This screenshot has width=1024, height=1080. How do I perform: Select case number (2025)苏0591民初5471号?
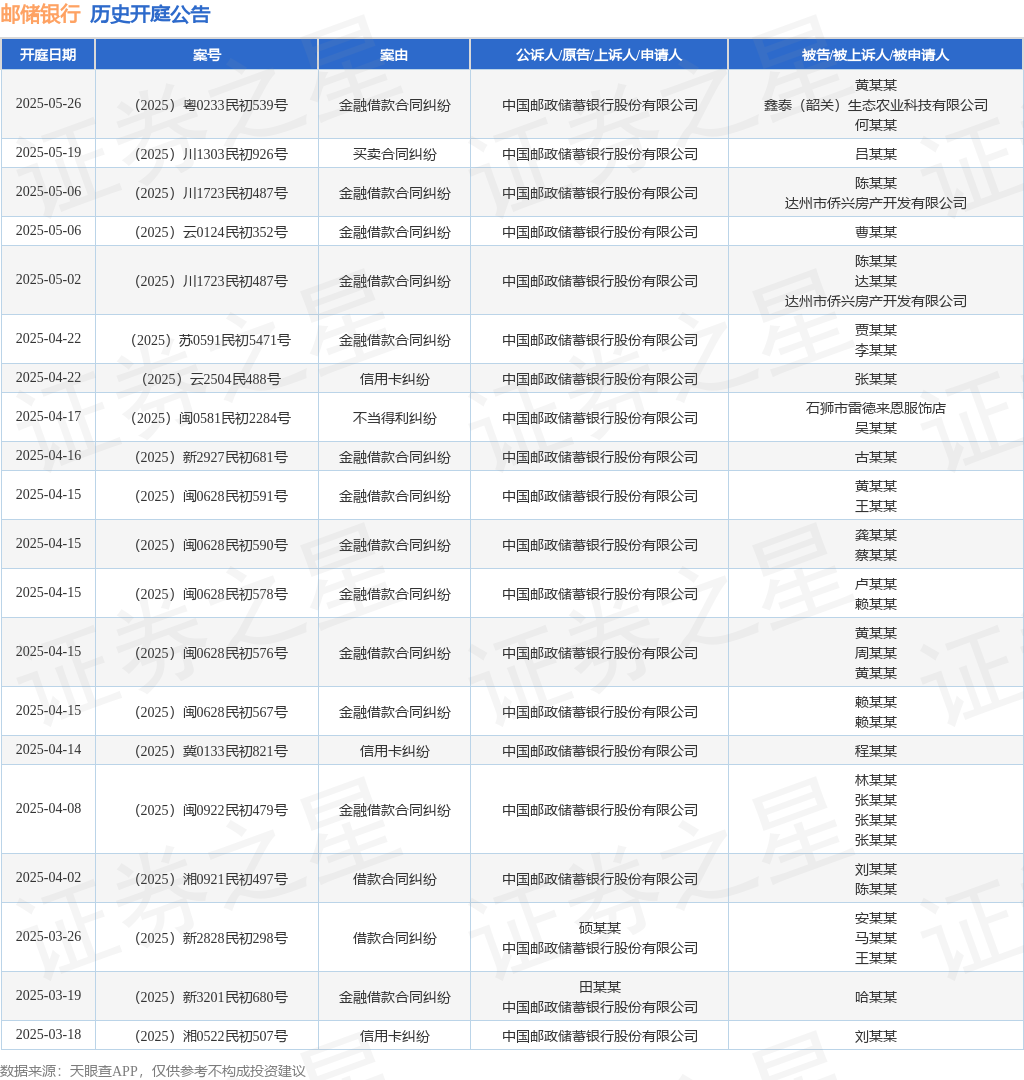click(210, 340)
